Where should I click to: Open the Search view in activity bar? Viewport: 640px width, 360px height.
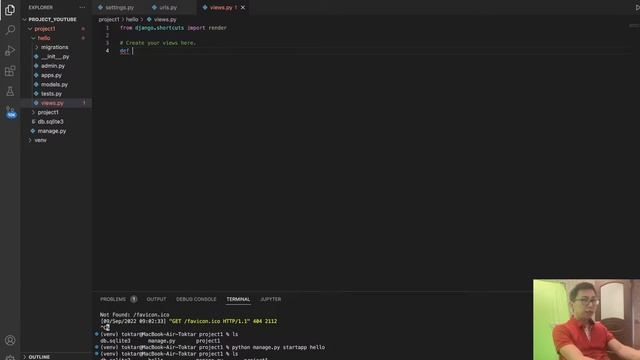10,30
